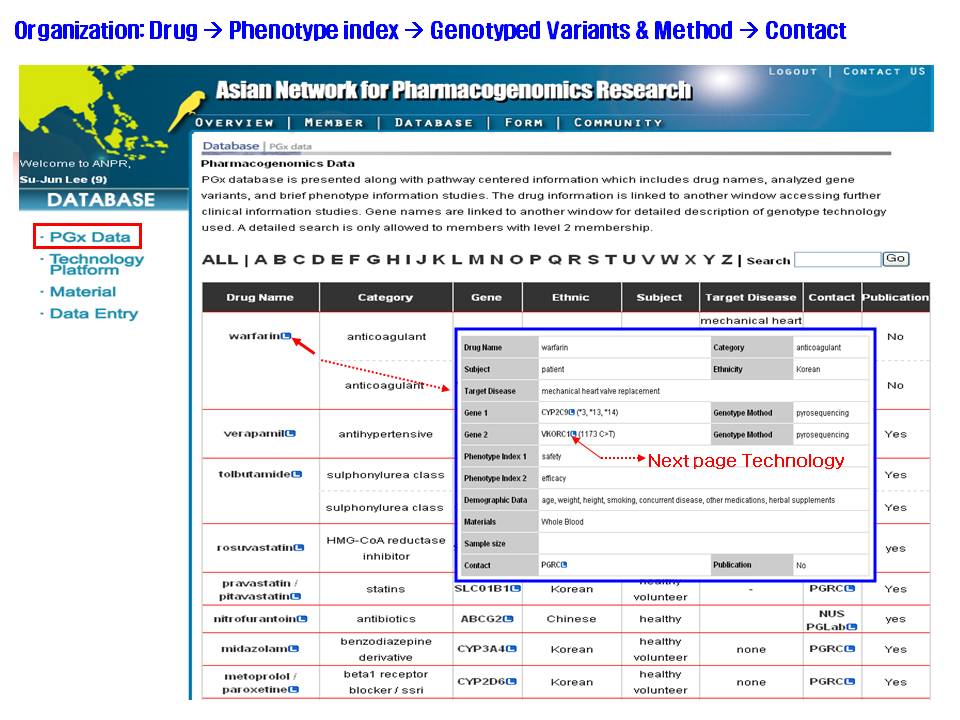The height and width of the screenshot is (720, 960).
Task: Click the Logout link
Action: coord(793,72)
